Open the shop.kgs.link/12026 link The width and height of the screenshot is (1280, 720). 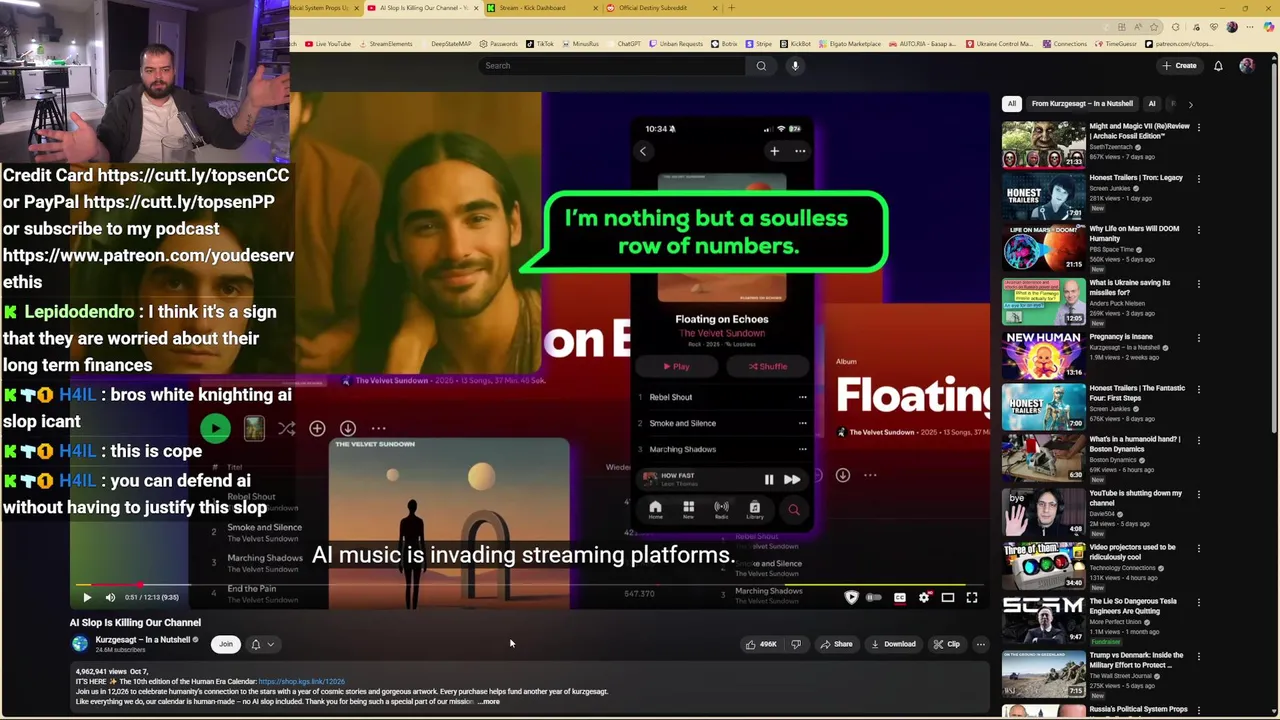(301, 681)
